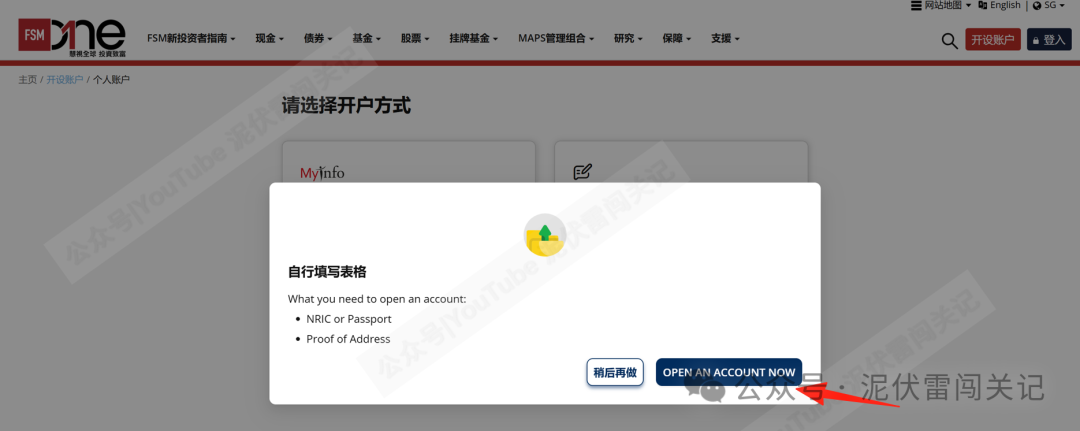Click the 个人账户 breadcrumb text
1080x431 pixels.
pos(112,80)
